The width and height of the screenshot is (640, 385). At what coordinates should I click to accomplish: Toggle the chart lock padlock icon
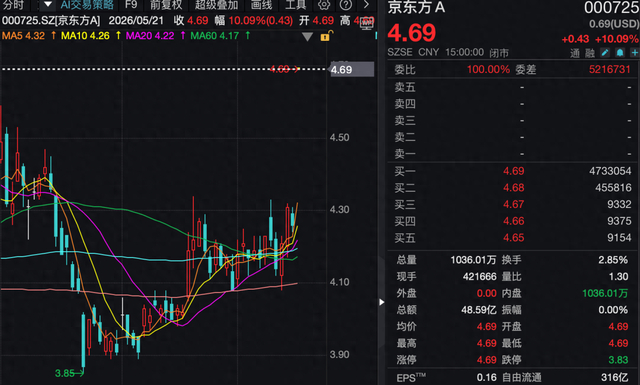coord(325,36)
